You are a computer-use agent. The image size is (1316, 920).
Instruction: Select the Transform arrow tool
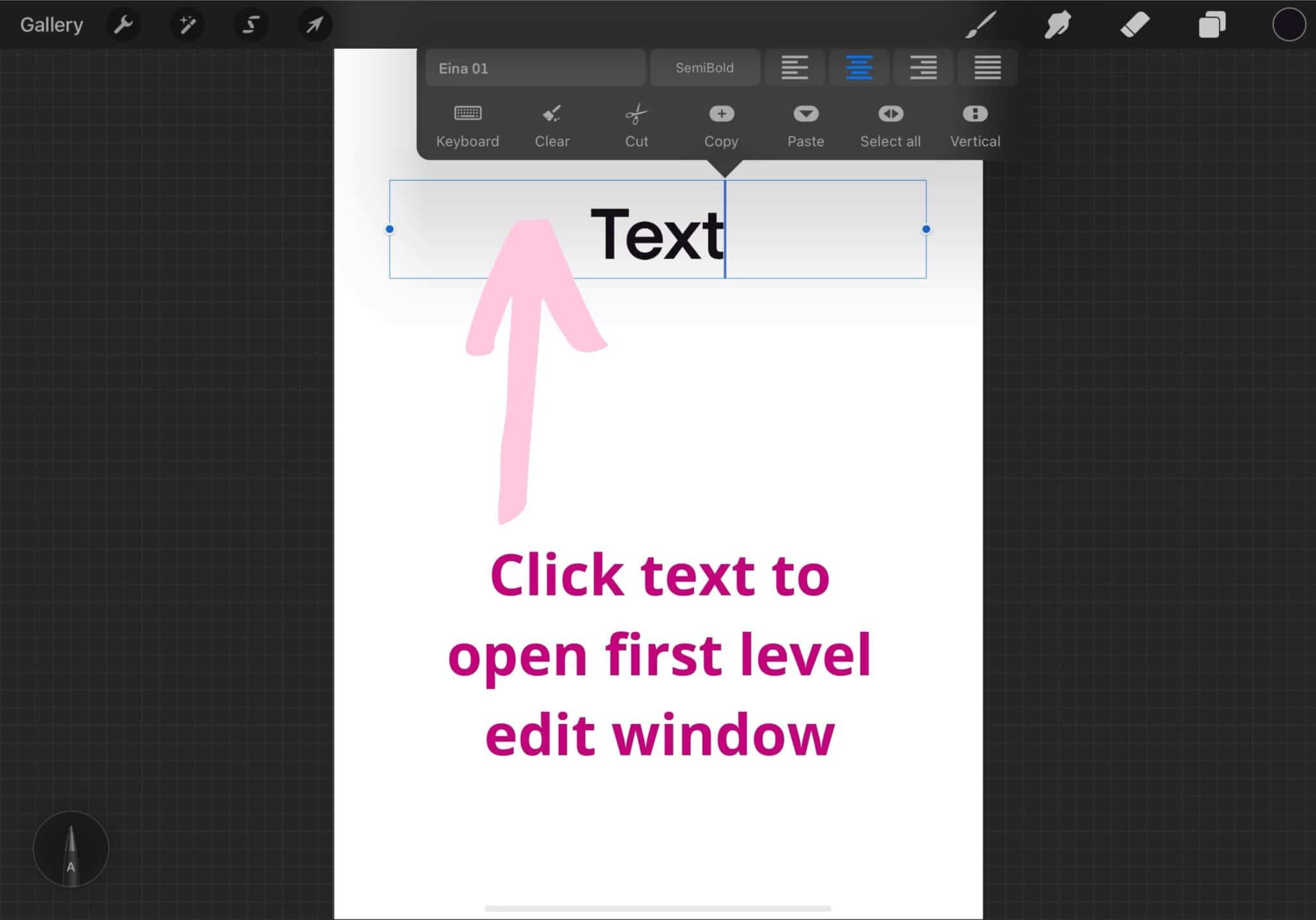[x=314, y=24]
